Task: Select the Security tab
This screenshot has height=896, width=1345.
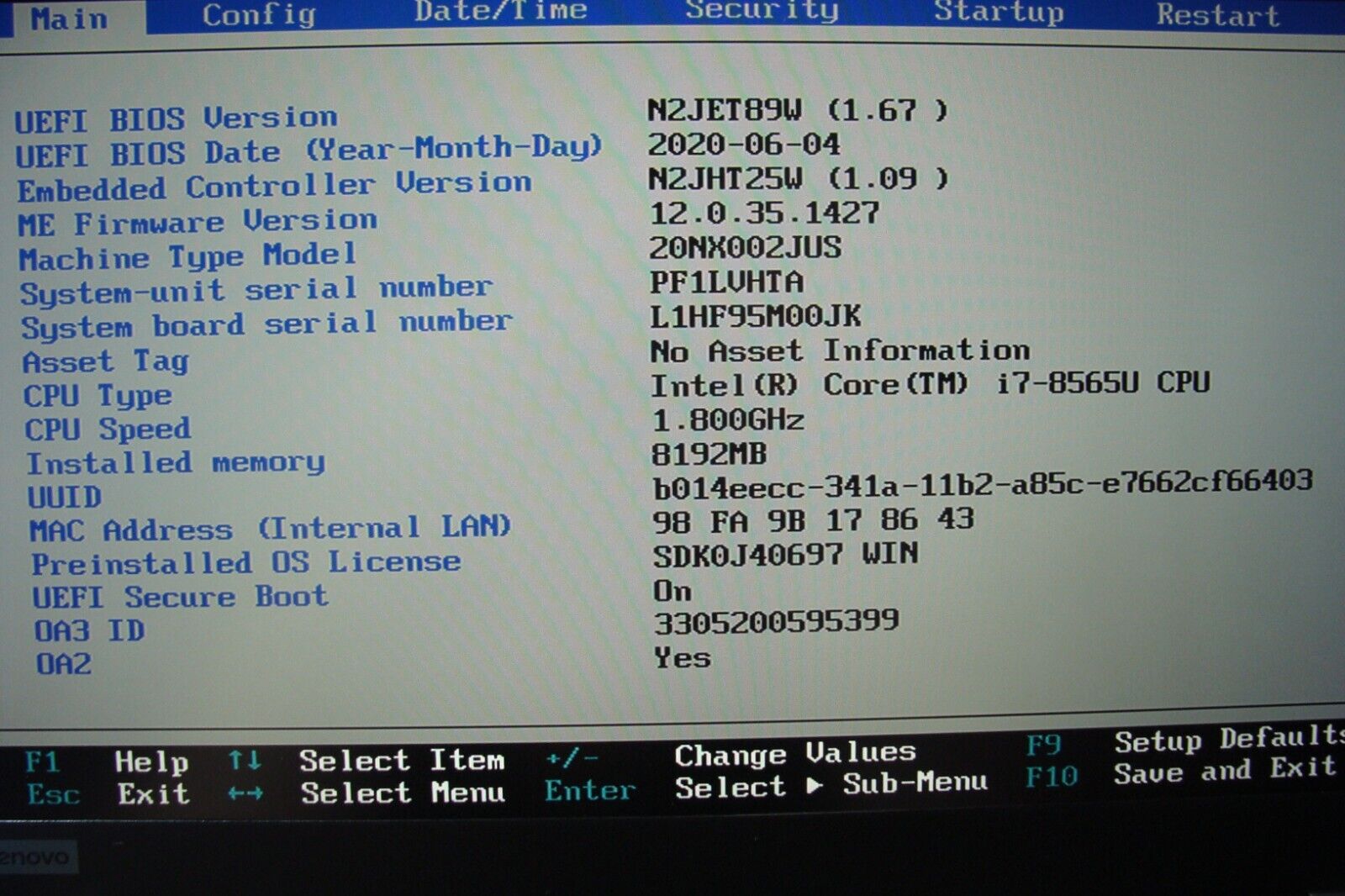Action: point(759,10)
